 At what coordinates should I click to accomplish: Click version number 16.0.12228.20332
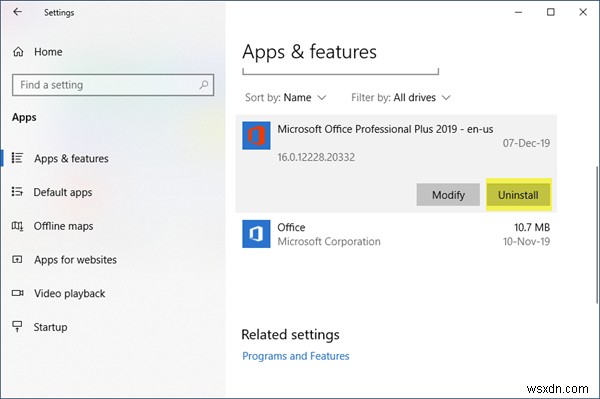[x=316, y=157]
